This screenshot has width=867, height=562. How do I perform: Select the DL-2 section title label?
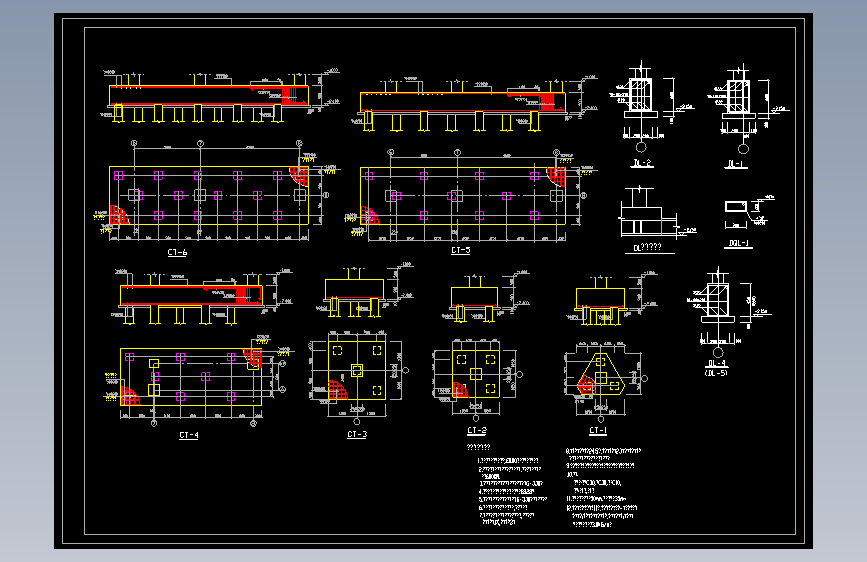pos(642,163)
